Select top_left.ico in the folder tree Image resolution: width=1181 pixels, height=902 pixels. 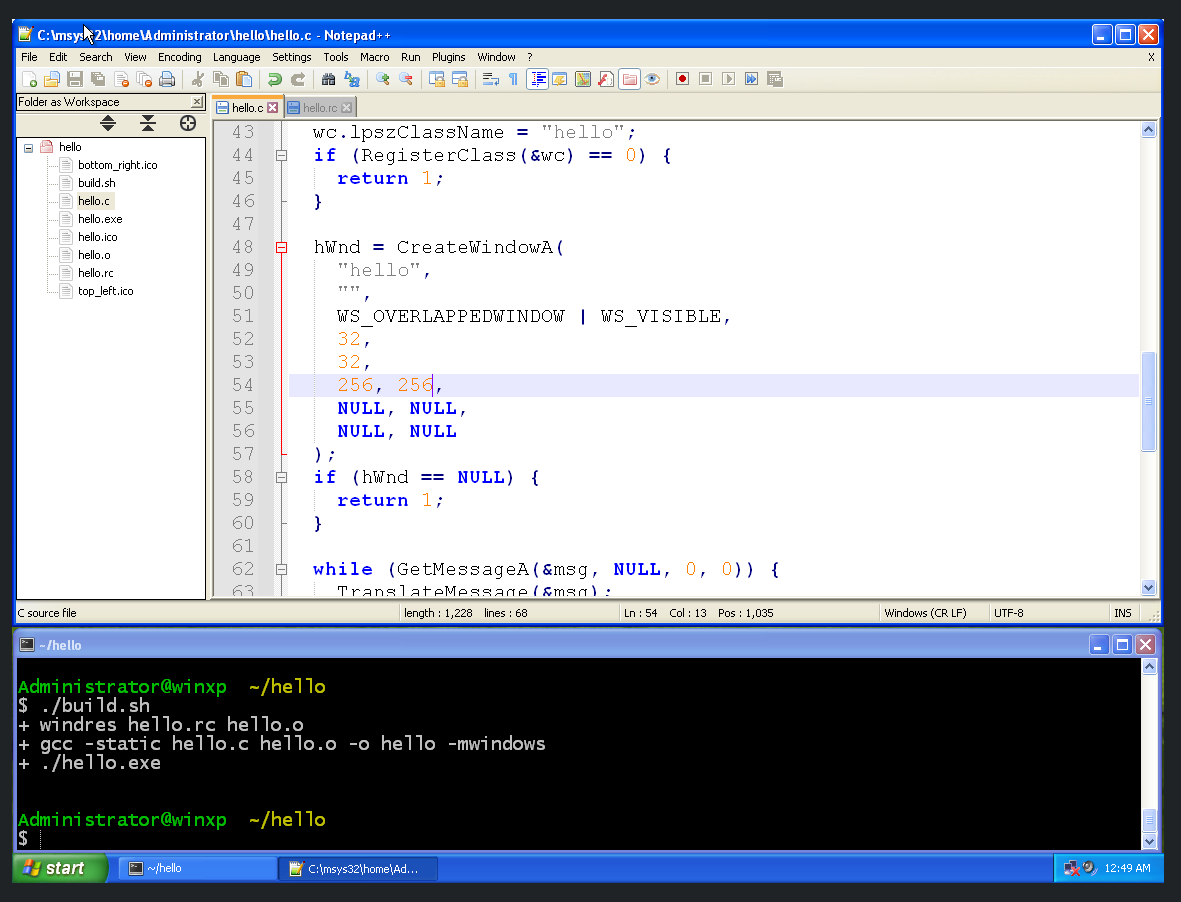[x=105, y=291]
